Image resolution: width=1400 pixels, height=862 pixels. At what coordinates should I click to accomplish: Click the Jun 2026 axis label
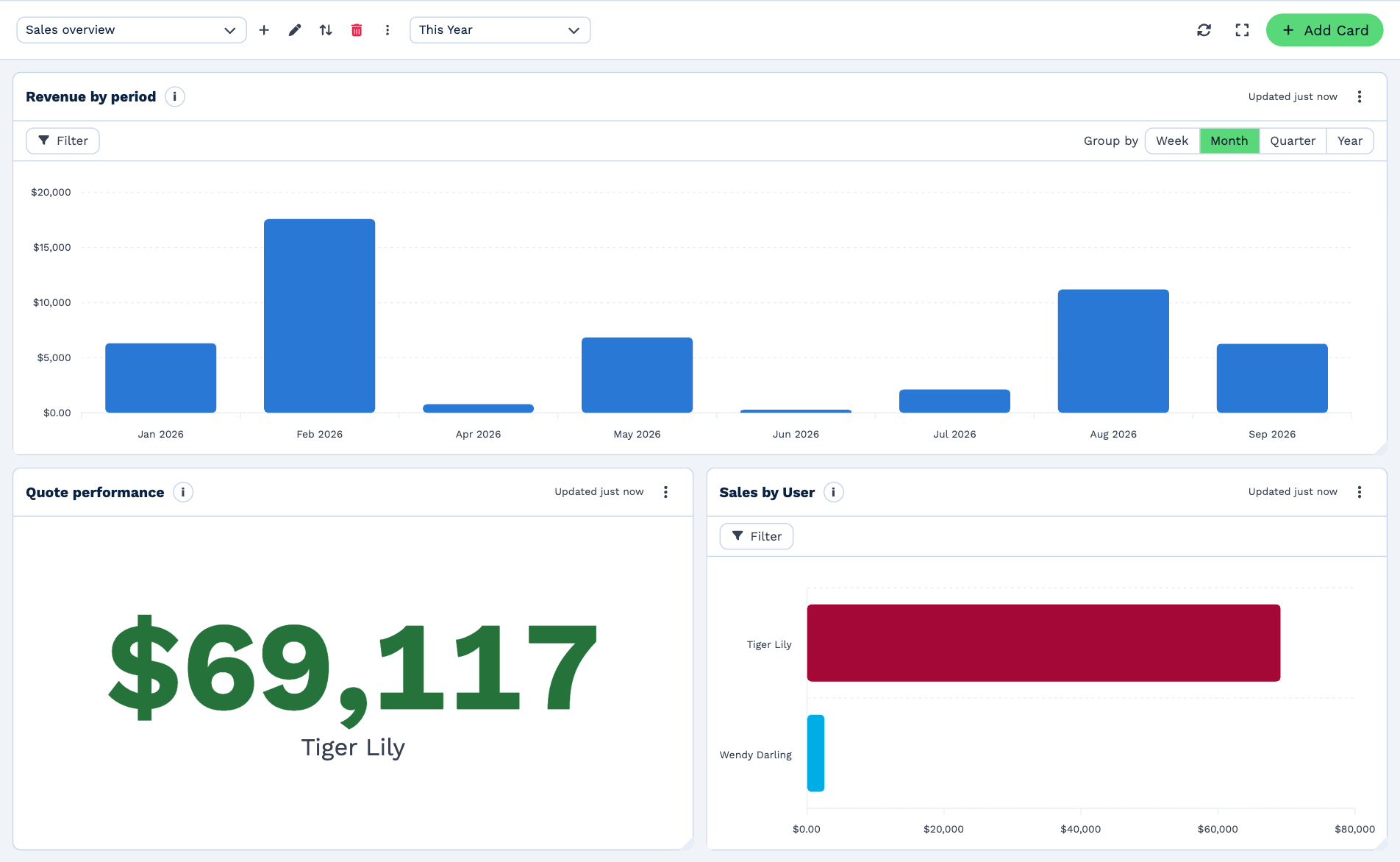796,434
